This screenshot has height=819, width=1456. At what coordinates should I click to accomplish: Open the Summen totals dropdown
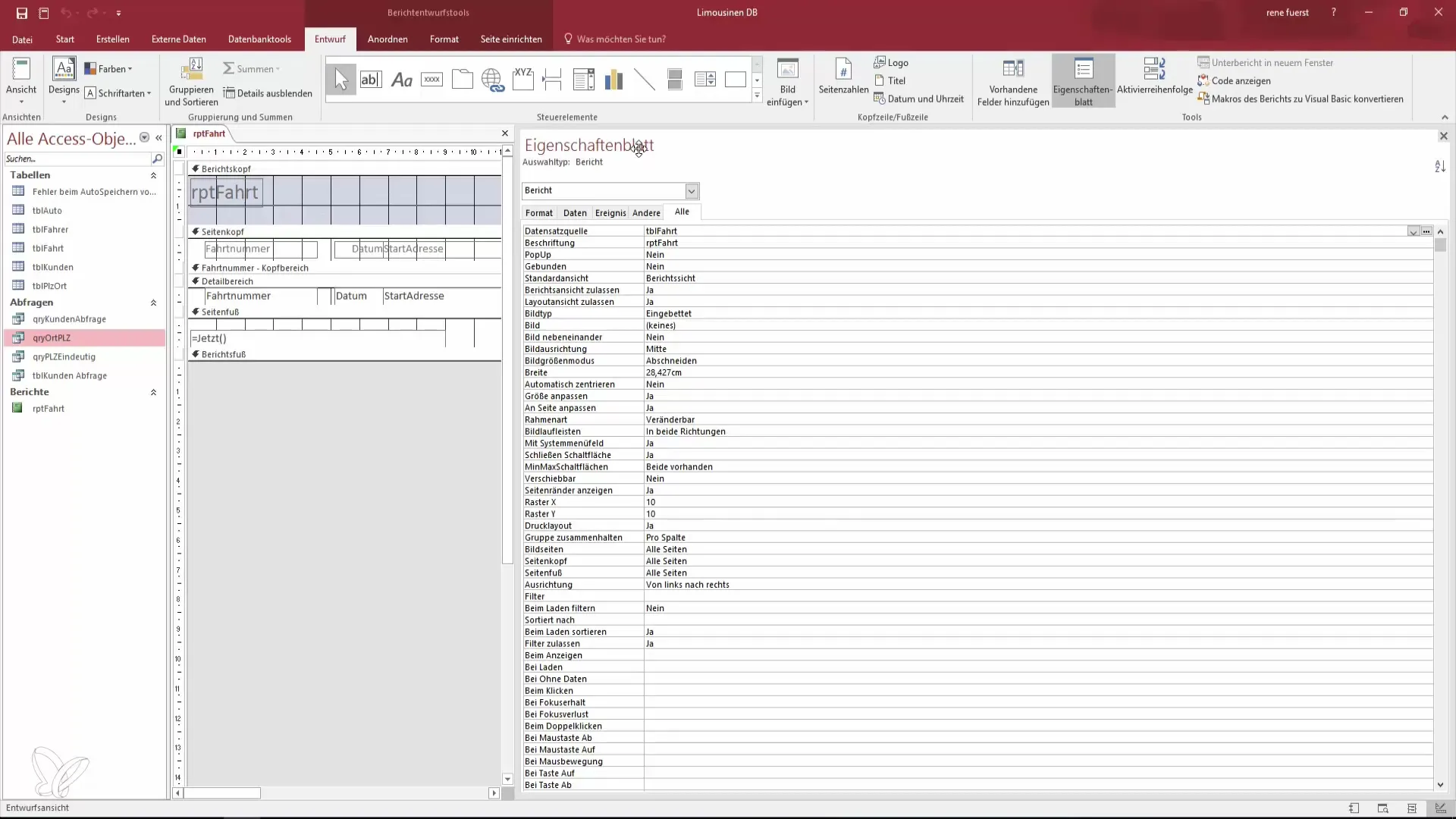tap(251, 69)
